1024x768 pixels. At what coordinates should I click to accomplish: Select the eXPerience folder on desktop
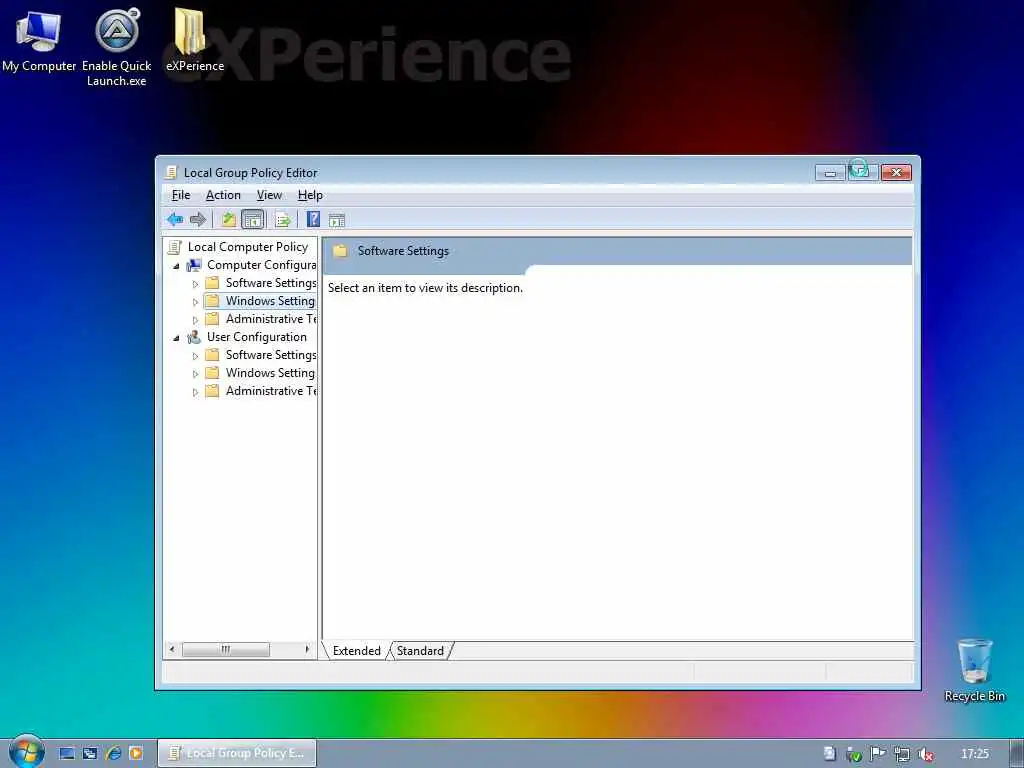click(194, 40)
